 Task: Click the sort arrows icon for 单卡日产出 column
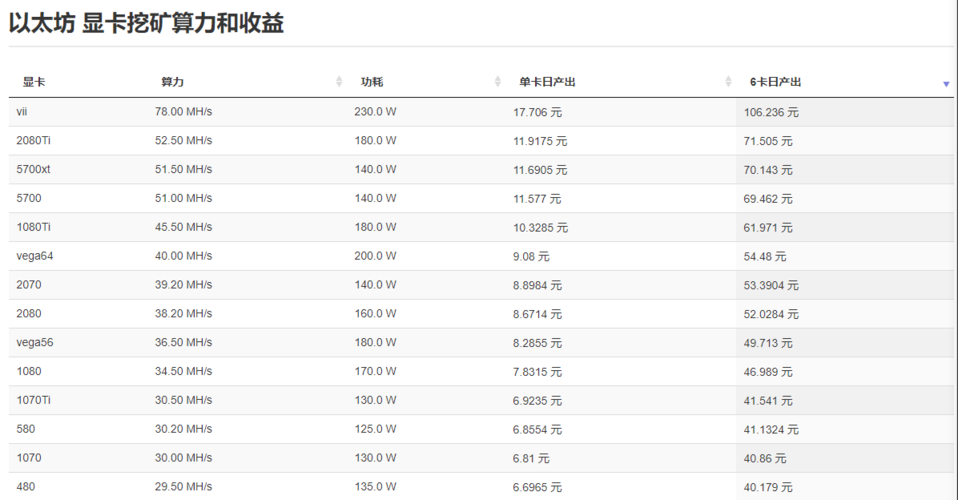click(728, 82)
